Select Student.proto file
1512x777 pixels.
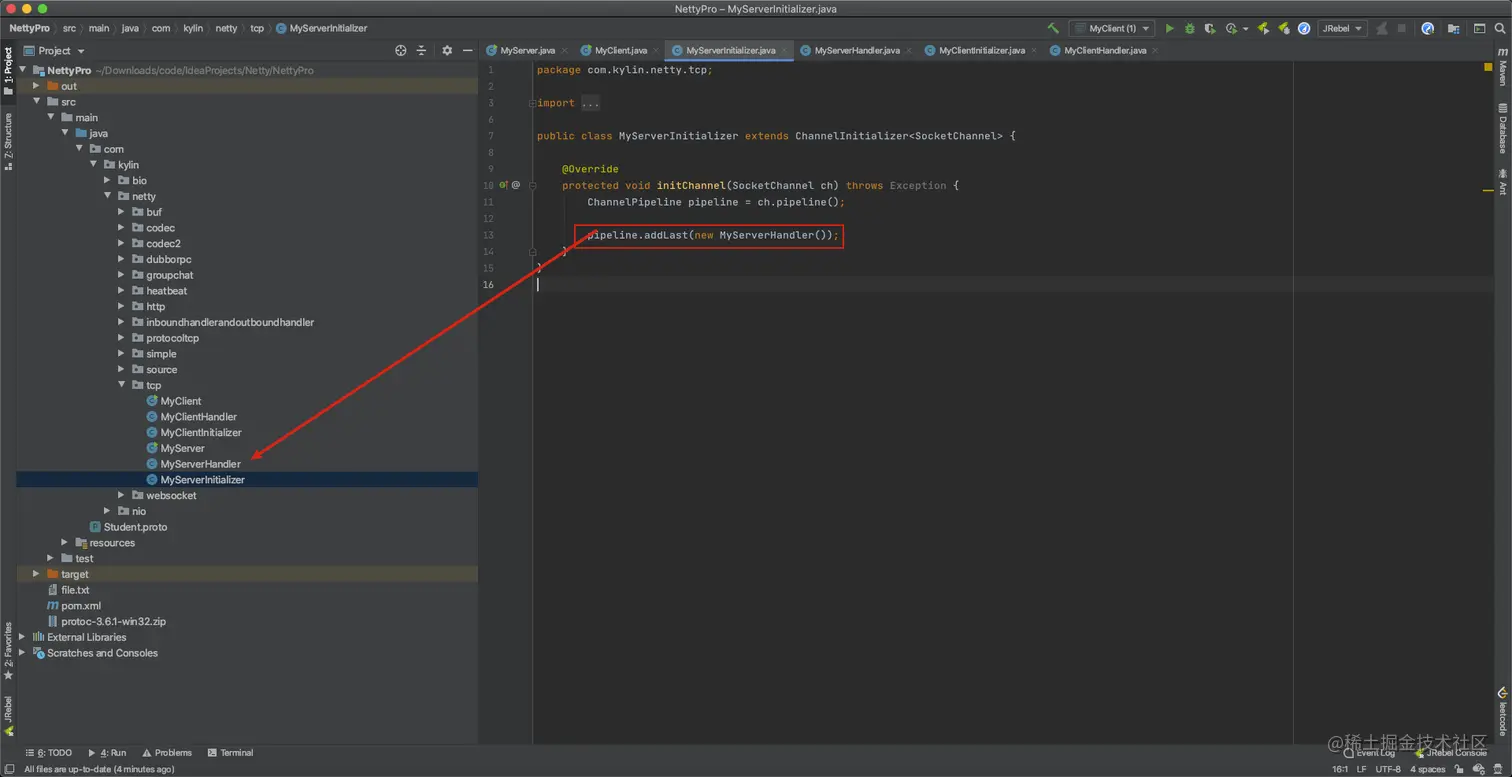click(135, 527)
